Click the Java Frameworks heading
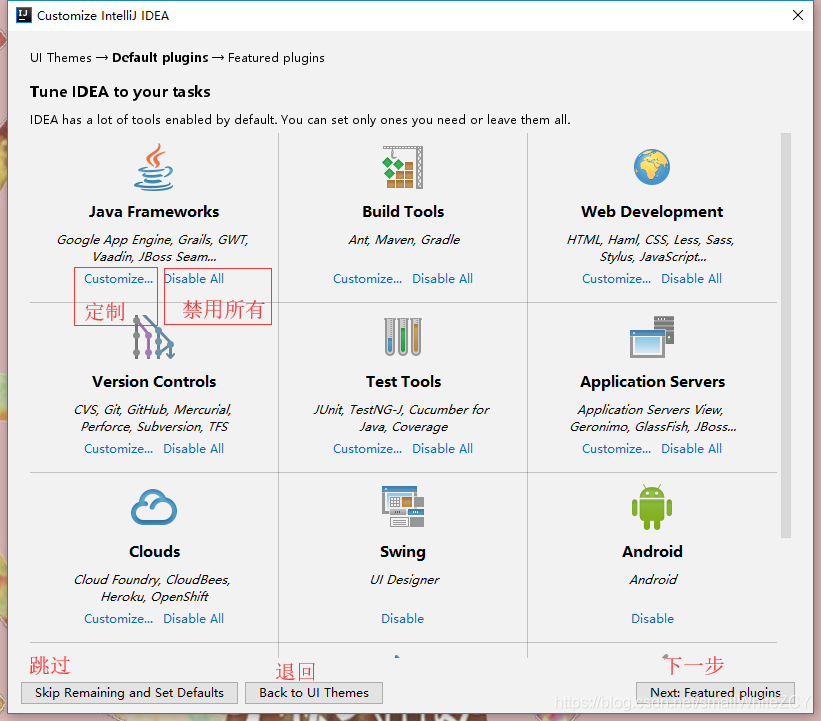Screen dimensions: 821x721 [x=153, y=212]
